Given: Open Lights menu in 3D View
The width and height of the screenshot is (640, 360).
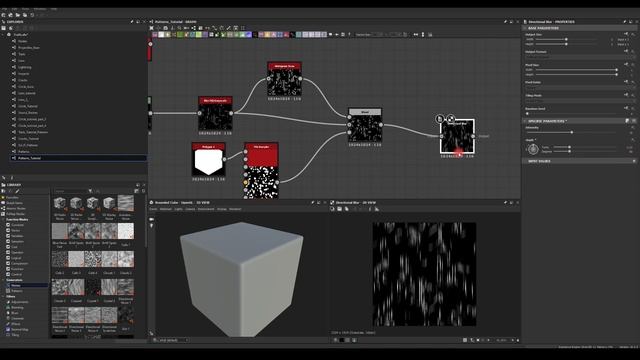Looking at the screenshot, I should click(178, 209).
